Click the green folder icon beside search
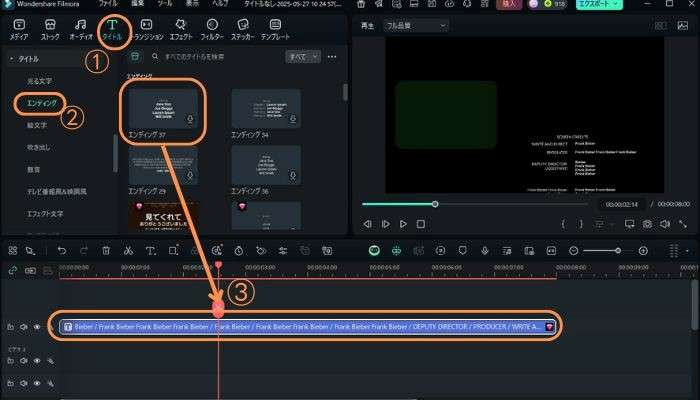The image size is (700, 400). 134,56
